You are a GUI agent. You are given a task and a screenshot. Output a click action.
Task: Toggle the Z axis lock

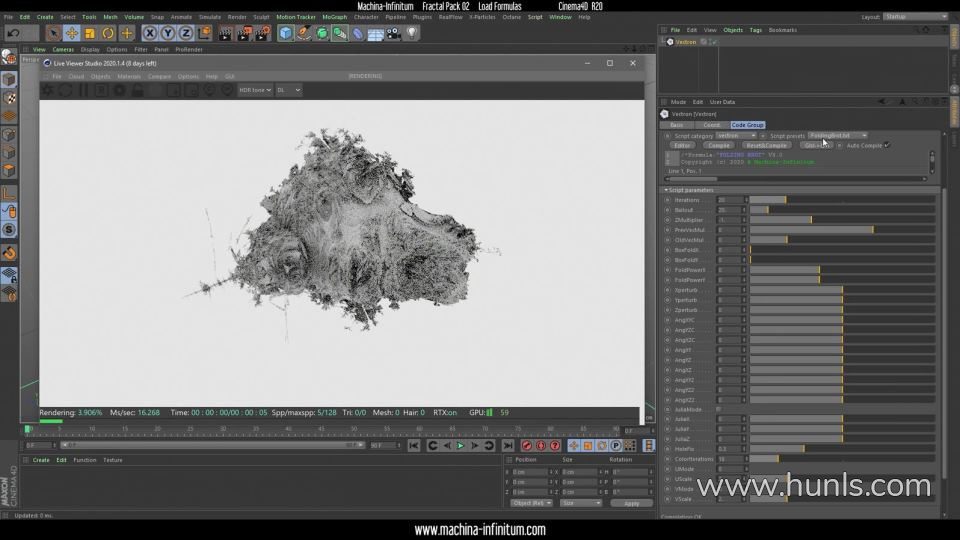click(184, 33)
